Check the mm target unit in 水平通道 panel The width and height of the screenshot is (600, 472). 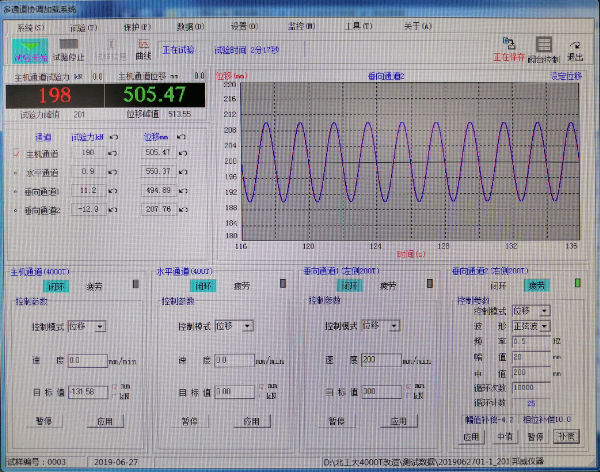pos(261,387)
